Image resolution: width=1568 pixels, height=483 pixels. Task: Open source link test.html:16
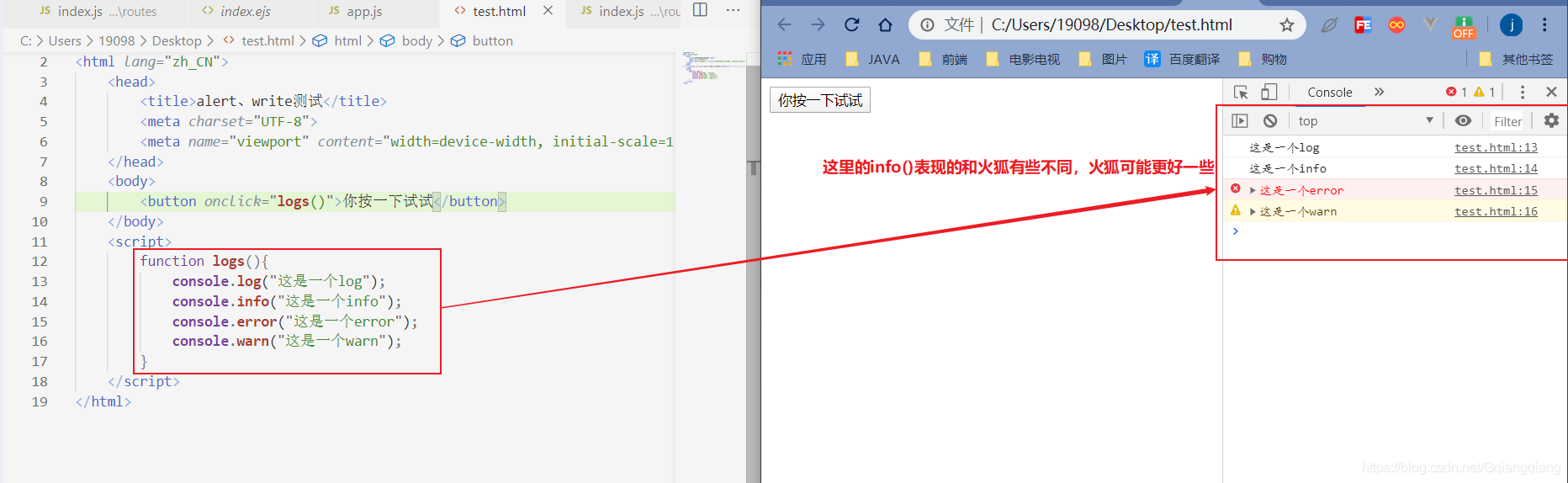[x=1496, y=211]
